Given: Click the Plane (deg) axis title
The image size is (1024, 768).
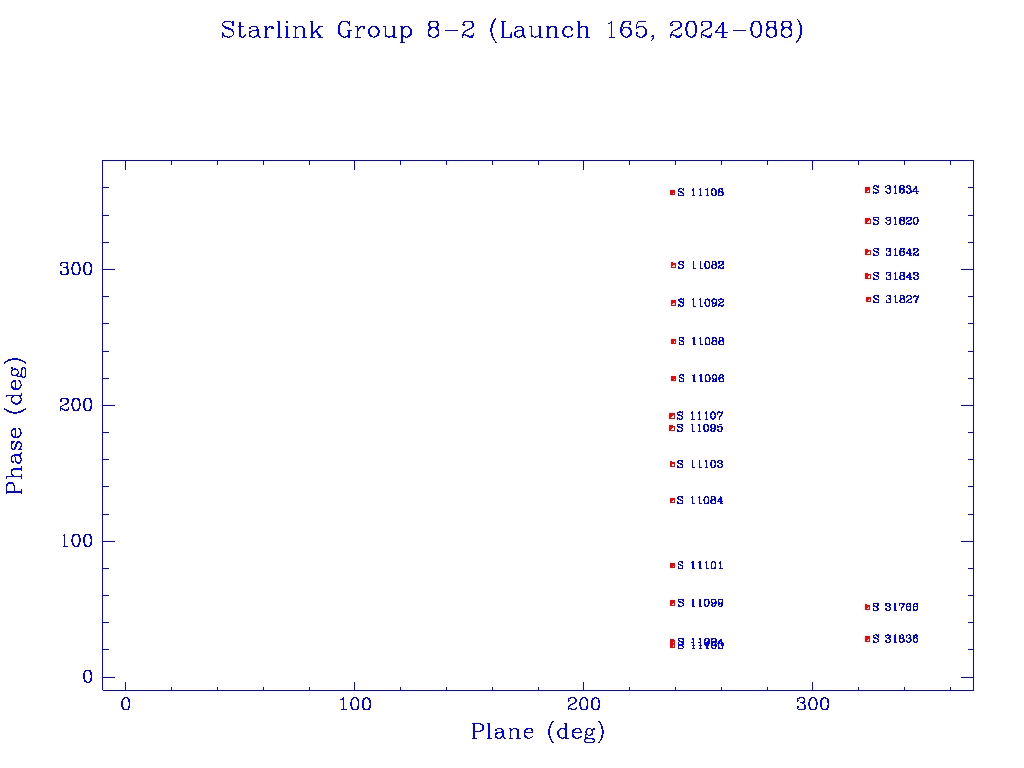Looking at the screenshot, I should (537, 731).
